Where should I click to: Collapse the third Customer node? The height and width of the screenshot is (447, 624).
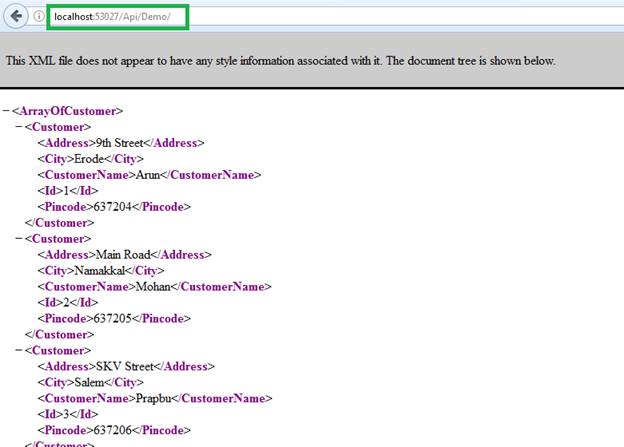pos(19,350)
